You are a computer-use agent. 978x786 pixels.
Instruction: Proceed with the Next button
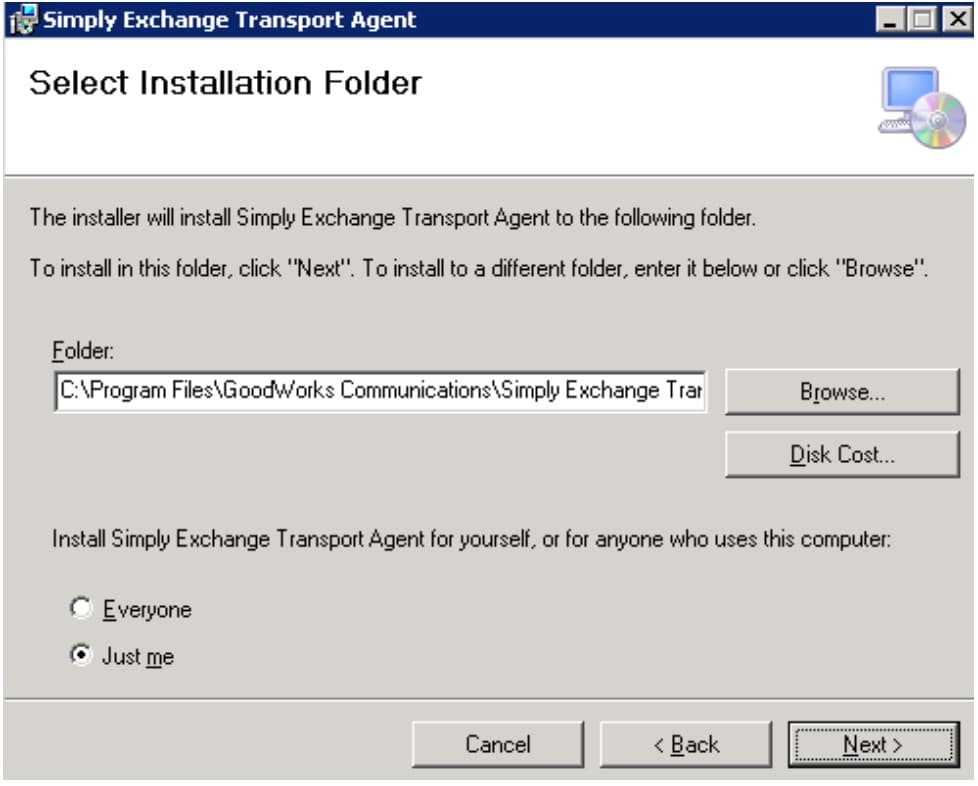[x=873, y=744]
